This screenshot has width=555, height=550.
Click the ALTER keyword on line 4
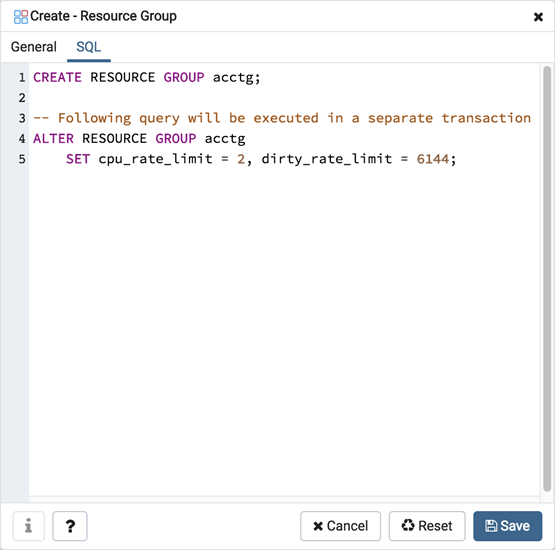point(53,138)
